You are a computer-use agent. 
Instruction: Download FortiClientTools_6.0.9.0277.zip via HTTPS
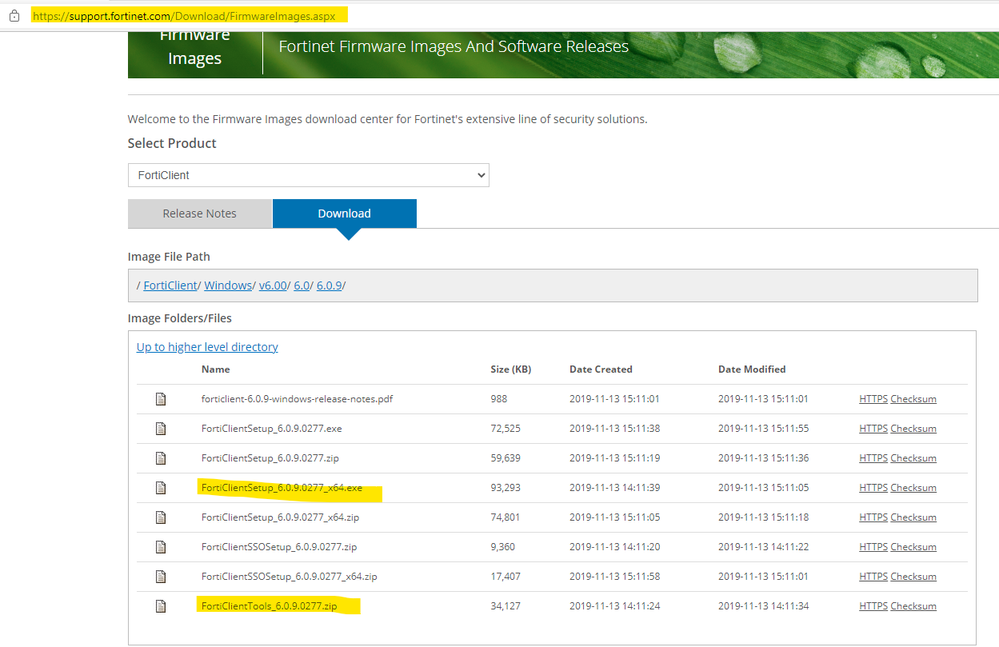click(x=873, y=606)
